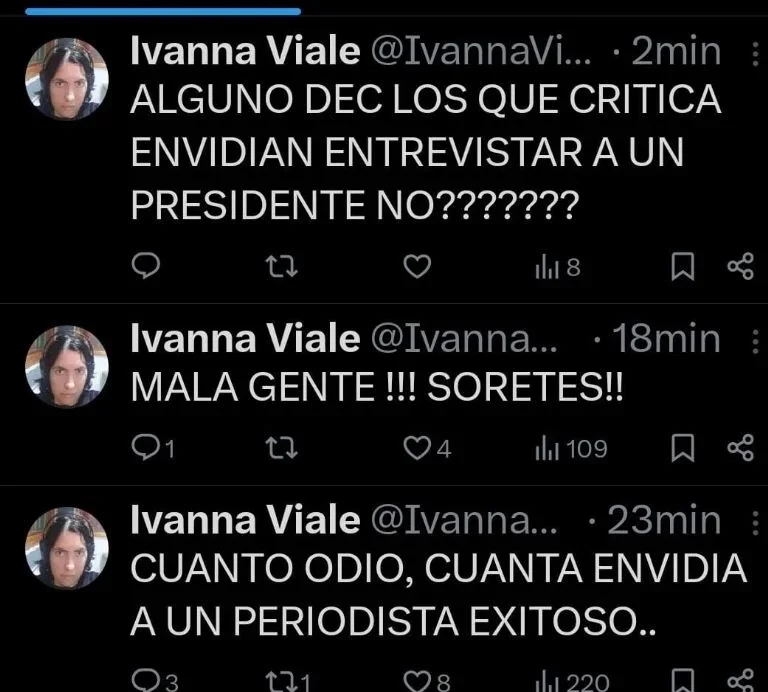This screenshot has width=768, height=692.
Task: Open the CUANTO ODIO, CUANTA ENVIDIA tweet text
Action: pos(439,595)
